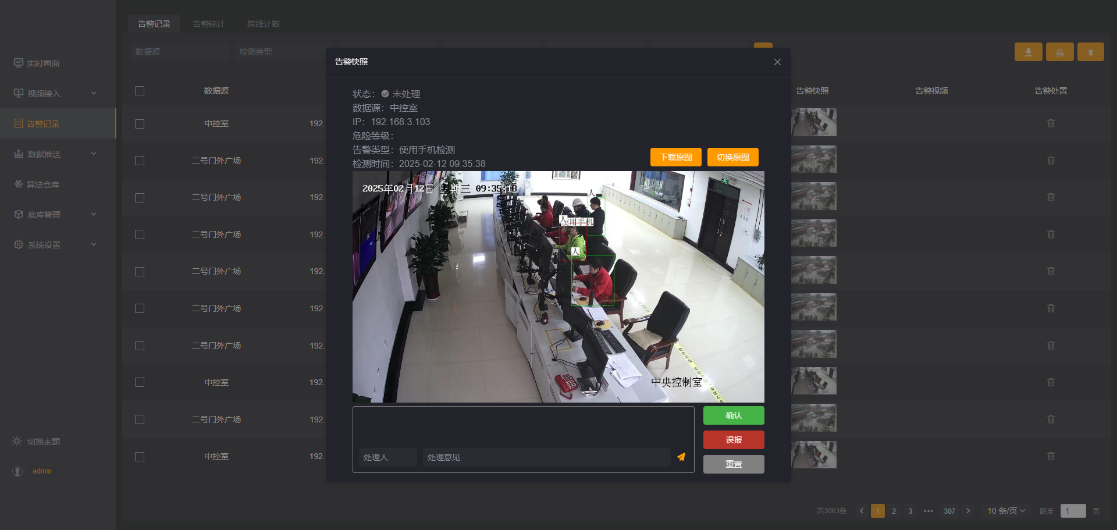Screen dimensions: 1117x530
Task: Go to pagination page 2
Action: tap(894, 511)
